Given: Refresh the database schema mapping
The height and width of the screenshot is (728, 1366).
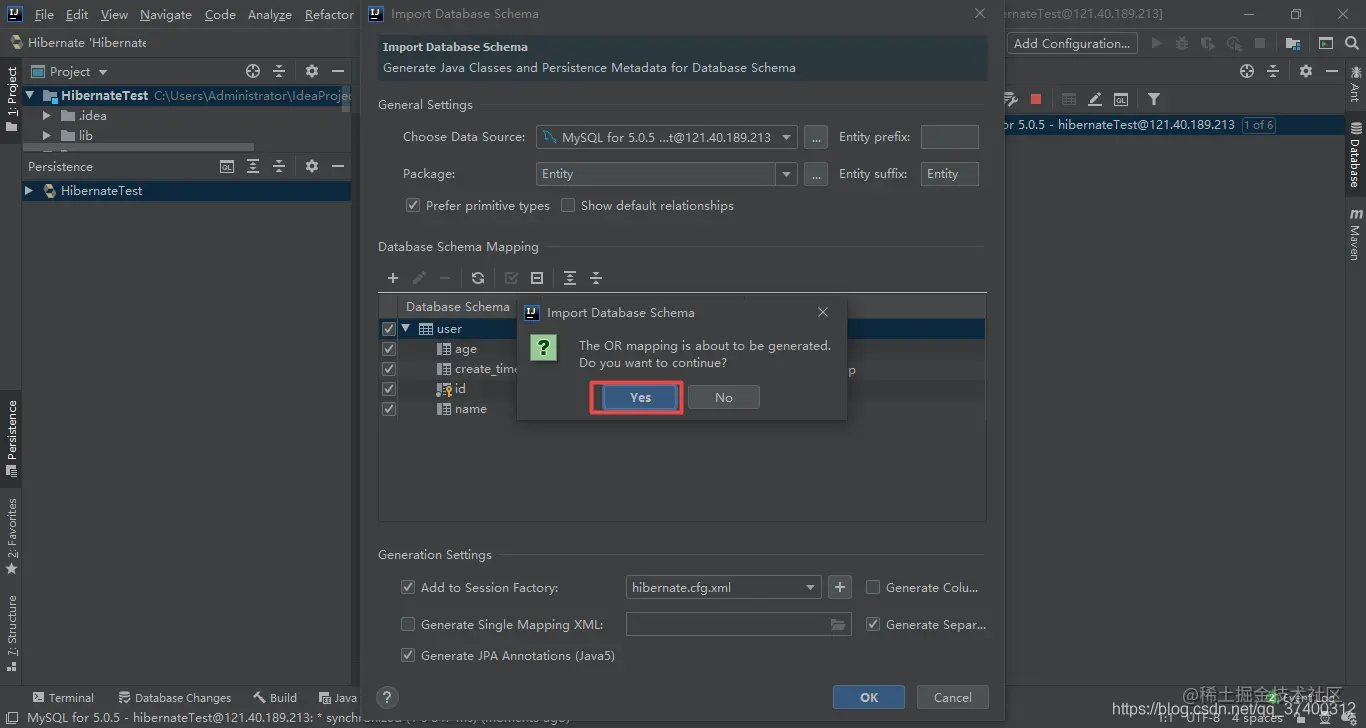Looking at the screenshot, I should 478,278.
